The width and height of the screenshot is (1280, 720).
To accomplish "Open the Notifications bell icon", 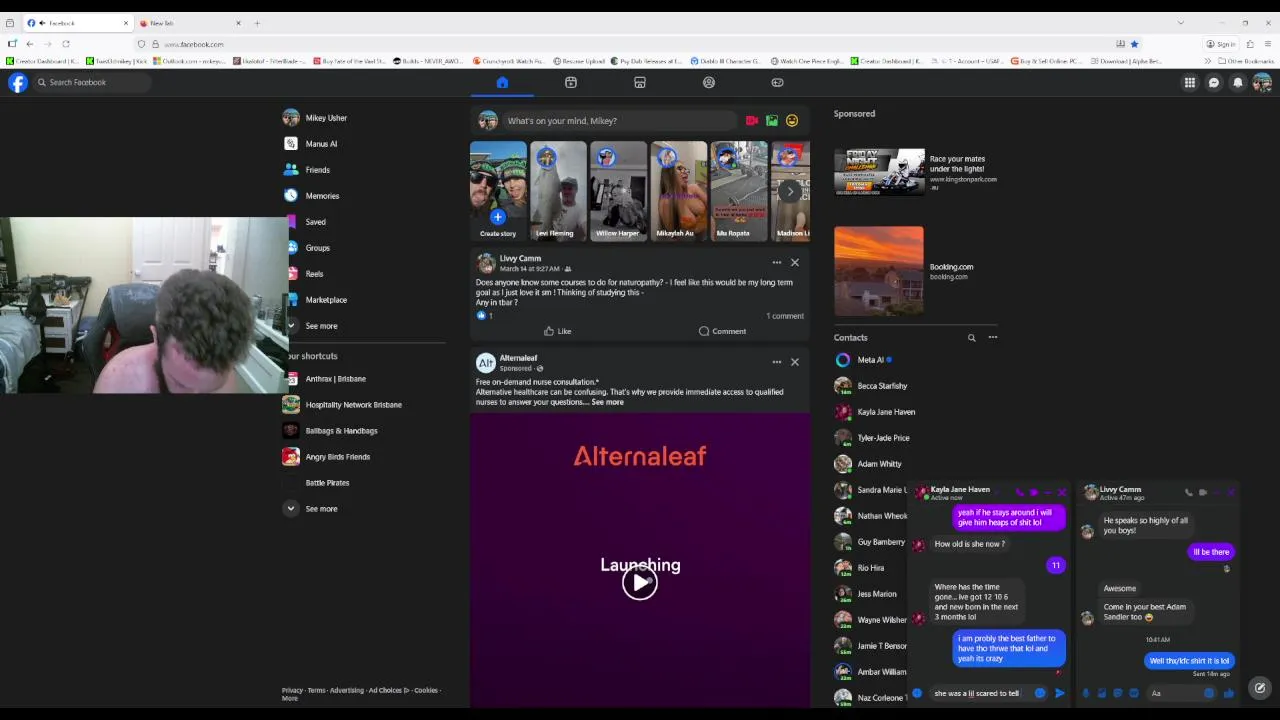I will point(1238,83).
